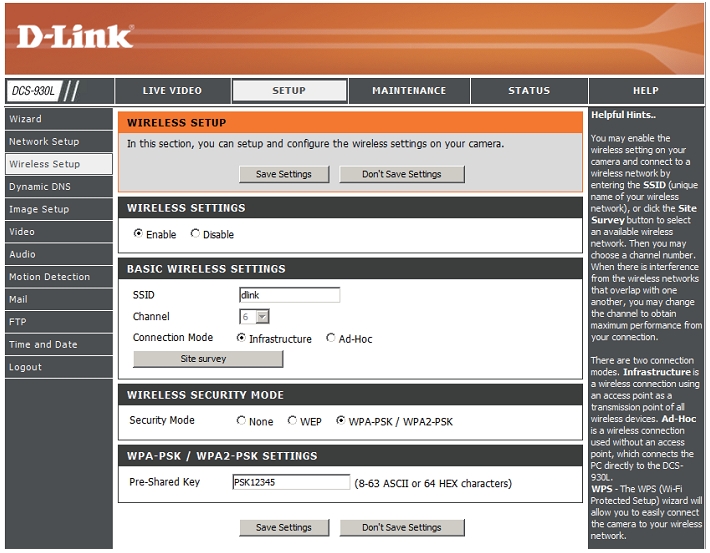Click the top Save Settings button
The image size is (710, 553).
tap(284, 174)
